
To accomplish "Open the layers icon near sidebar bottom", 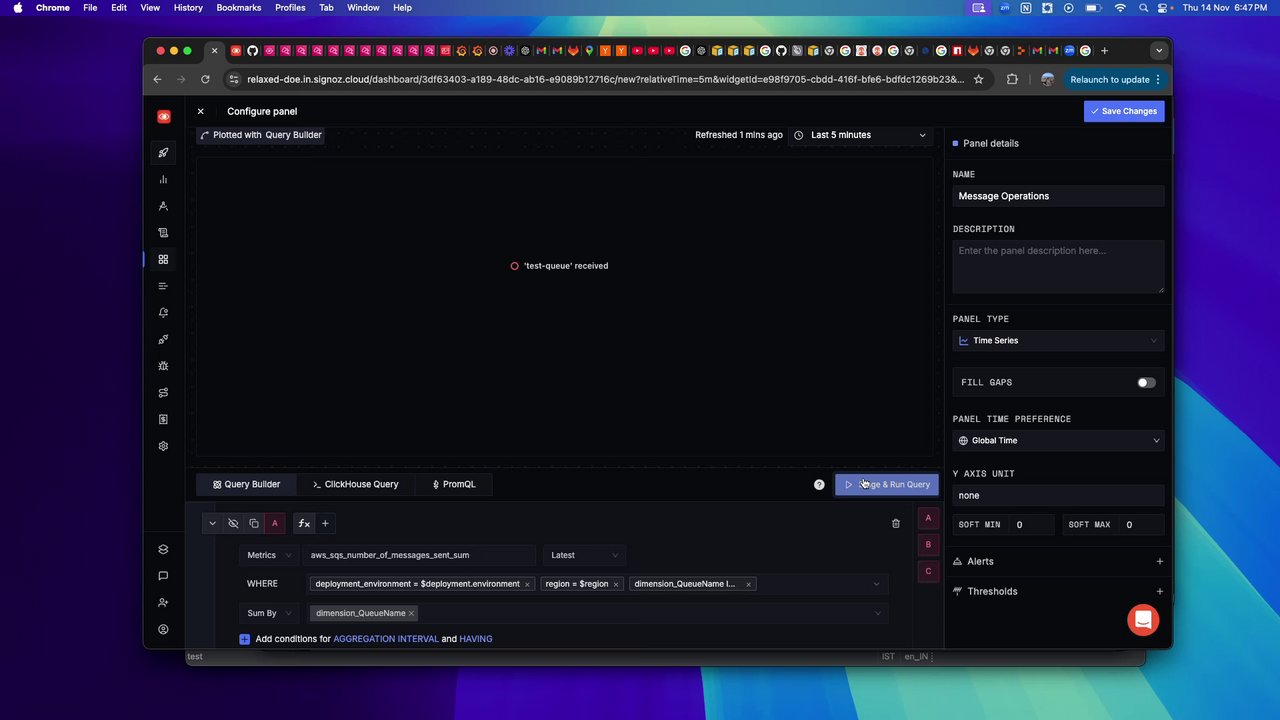I will tap(163, 549).
